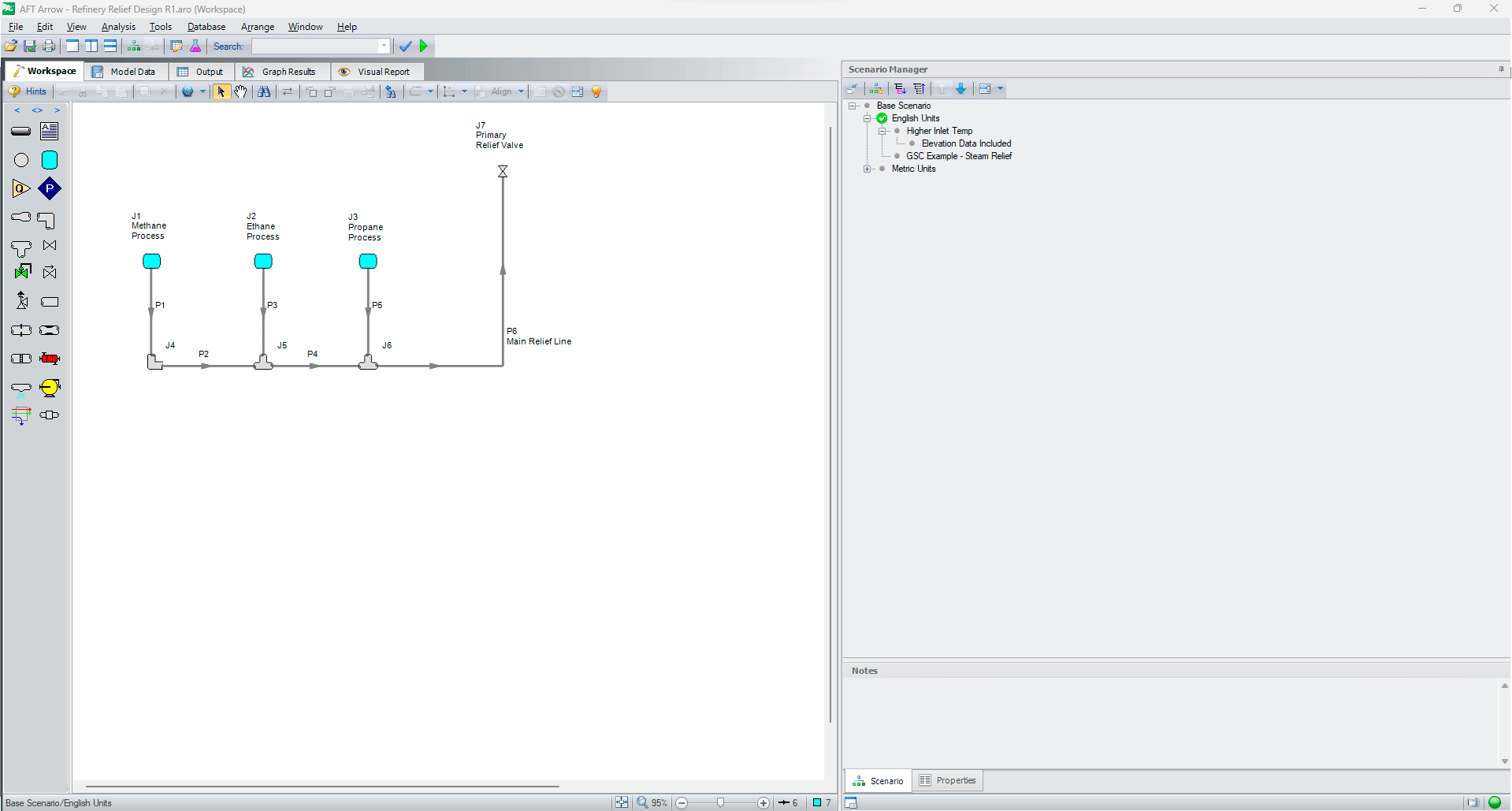This screenshot has width=1512, height=811.
Task: Open the pink flask fluid properties icon
Action: (x=195, y=47)
